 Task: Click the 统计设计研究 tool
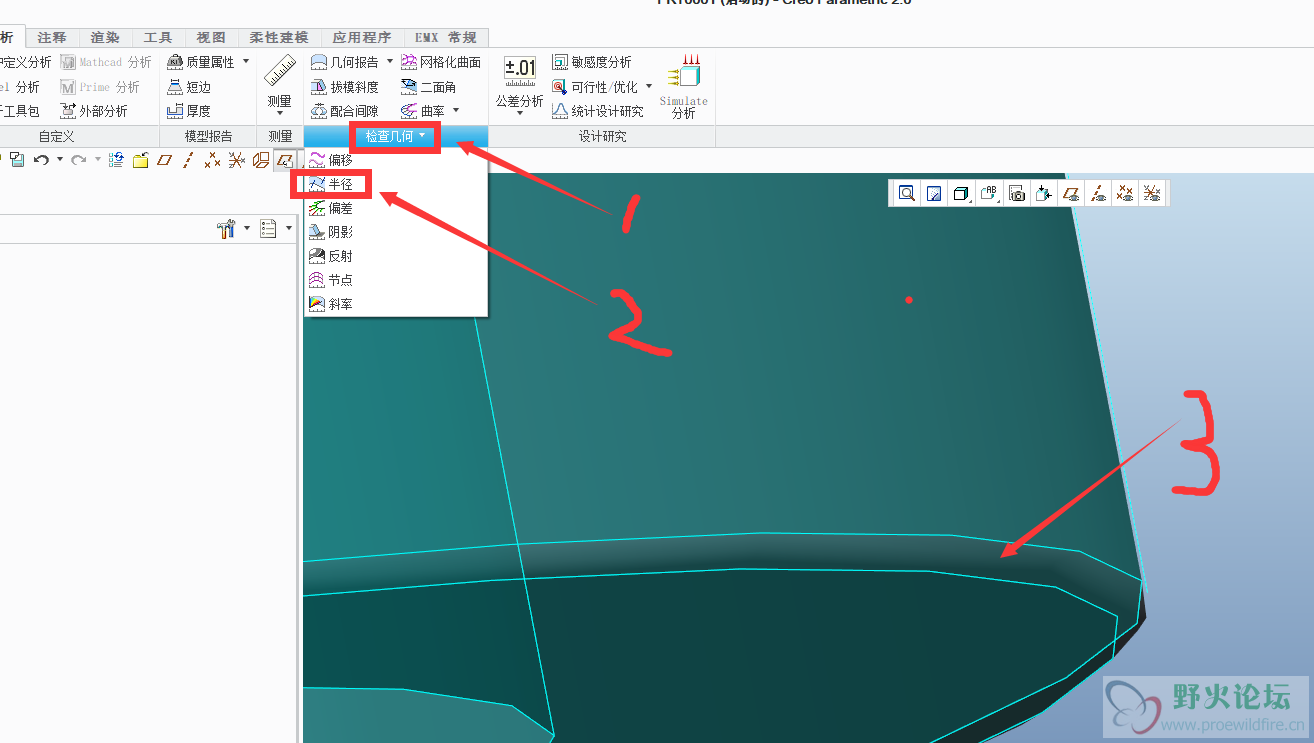click(x=598, y=111)
